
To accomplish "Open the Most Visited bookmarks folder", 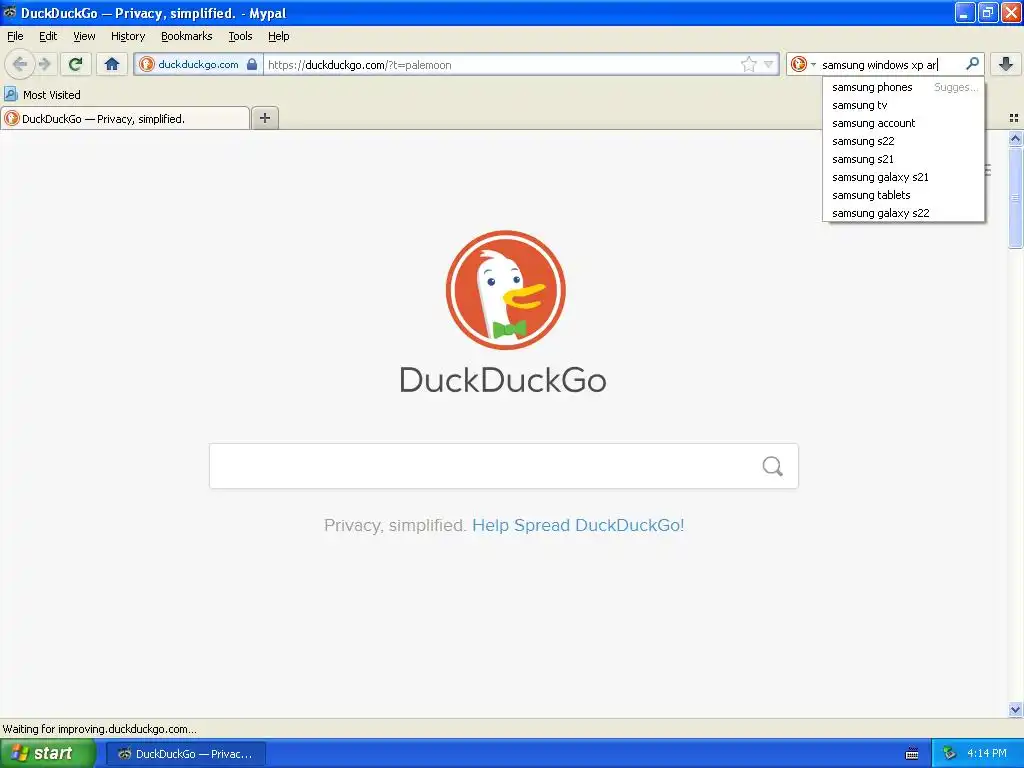I will pyautogui.click(x=43, y=94).
